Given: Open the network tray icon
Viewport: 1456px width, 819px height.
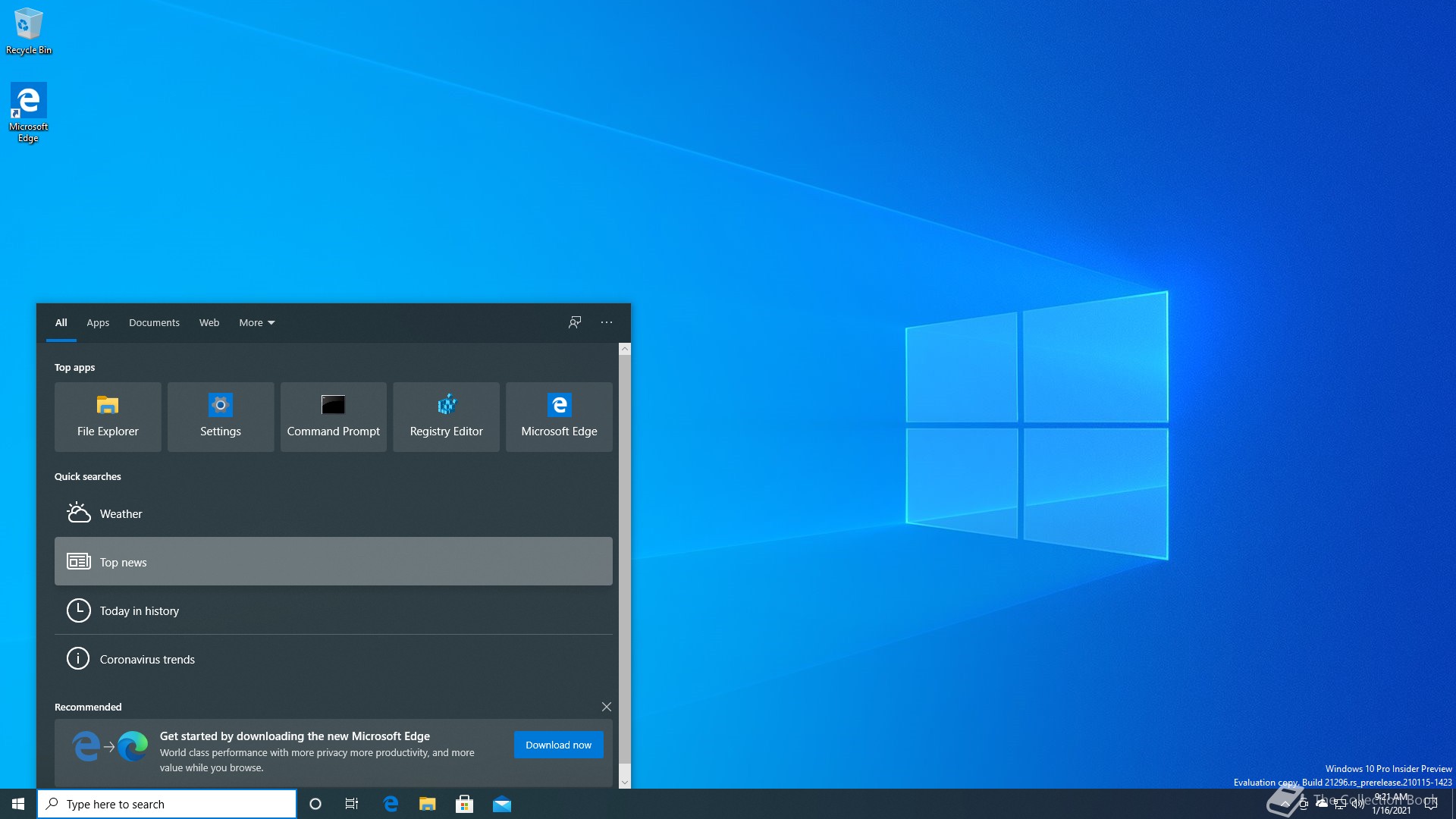Looking at the screenshot, I should [x=1340, y=804].
